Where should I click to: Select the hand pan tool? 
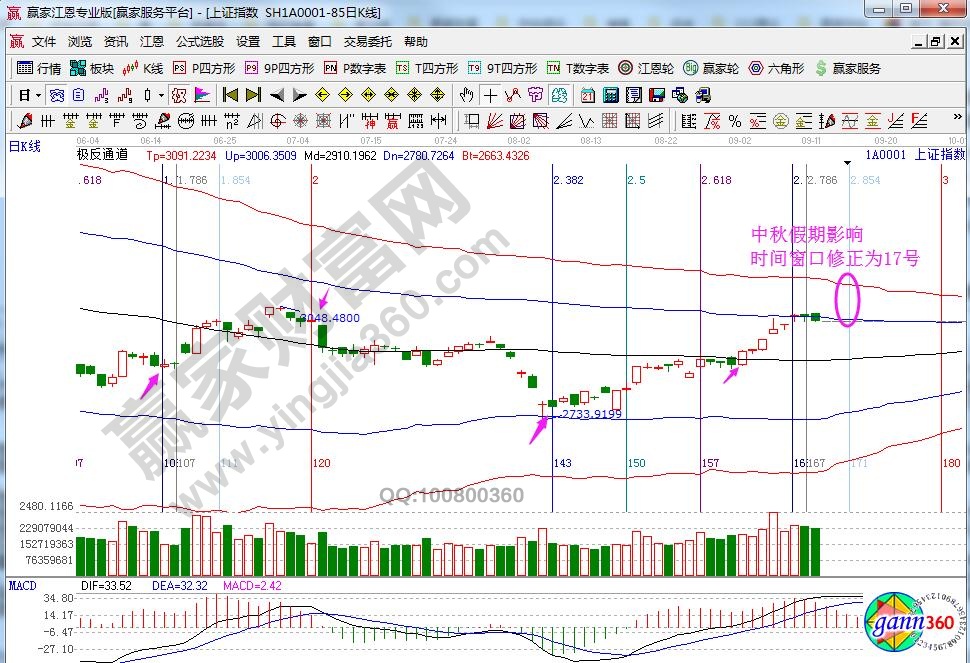(x=466, y=95)
